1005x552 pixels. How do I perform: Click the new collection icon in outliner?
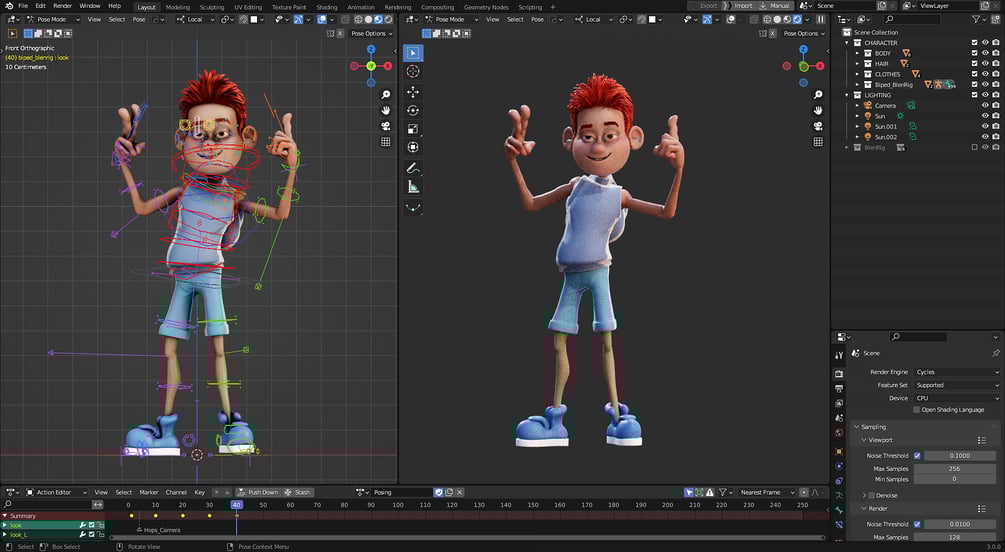point(995,20)
